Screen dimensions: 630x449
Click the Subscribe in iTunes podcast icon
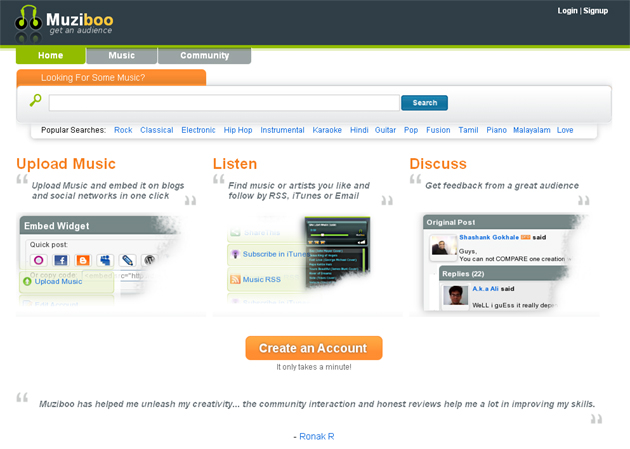click(235, 254)
